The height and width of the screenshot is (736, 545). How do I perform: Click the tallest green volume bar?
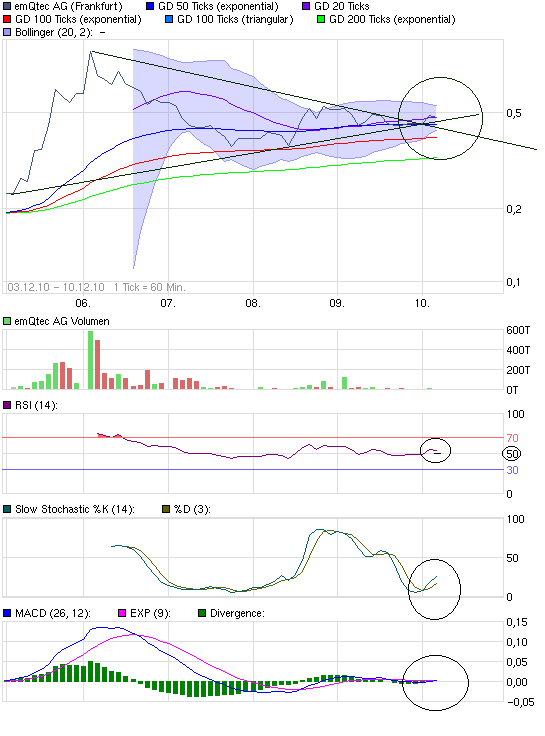click(91, 360)
